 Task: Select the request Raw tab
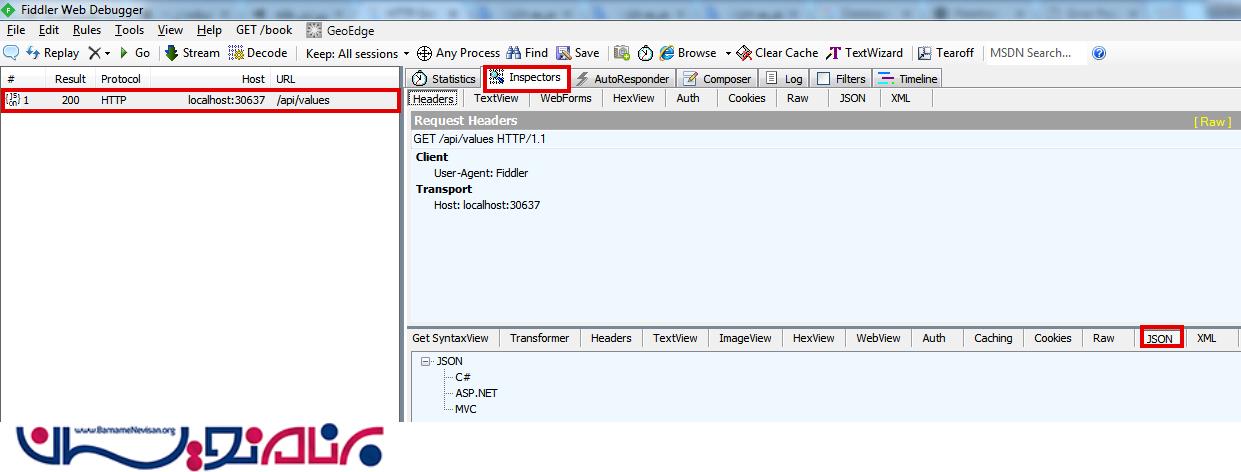(x=797, y=98)
